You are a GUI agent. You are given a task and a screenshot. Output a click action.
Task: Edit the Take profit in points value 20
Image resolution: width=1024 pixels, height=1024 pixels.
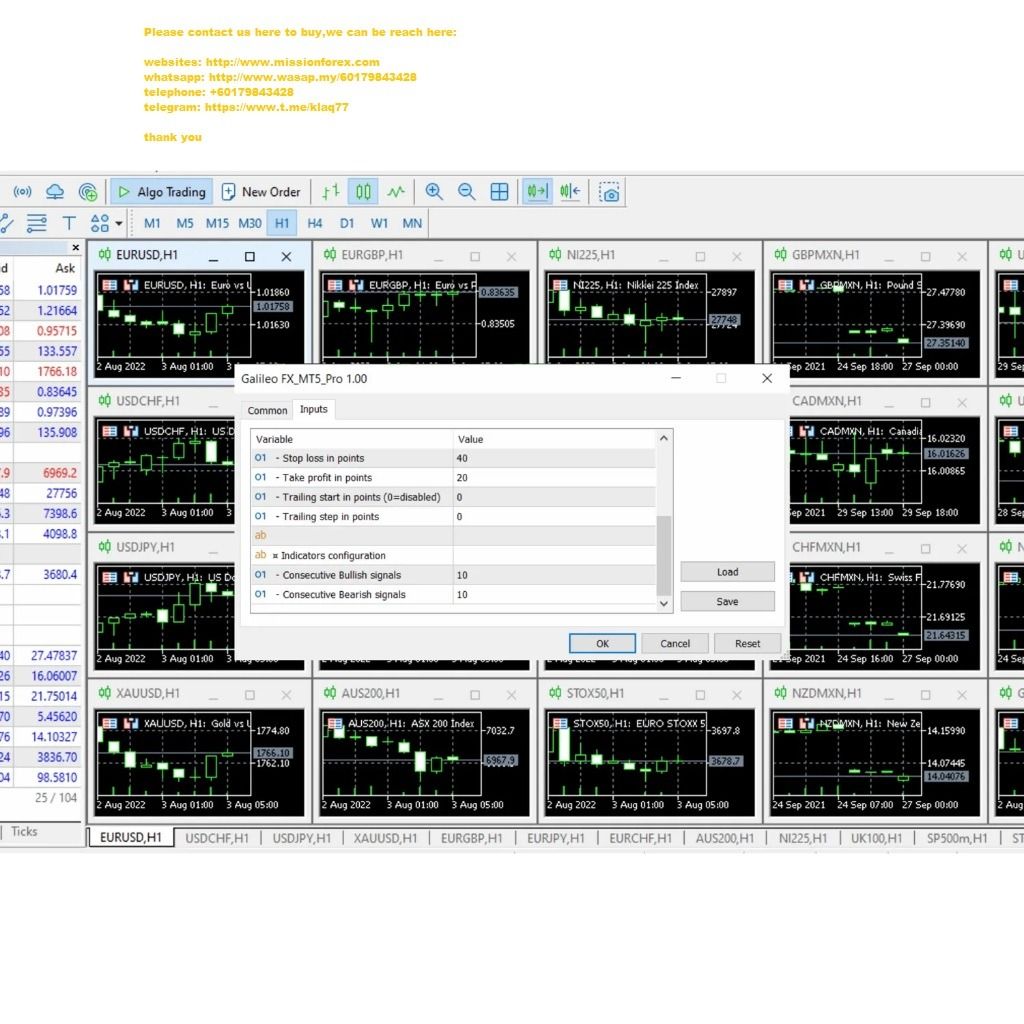[x=554, y=477]
